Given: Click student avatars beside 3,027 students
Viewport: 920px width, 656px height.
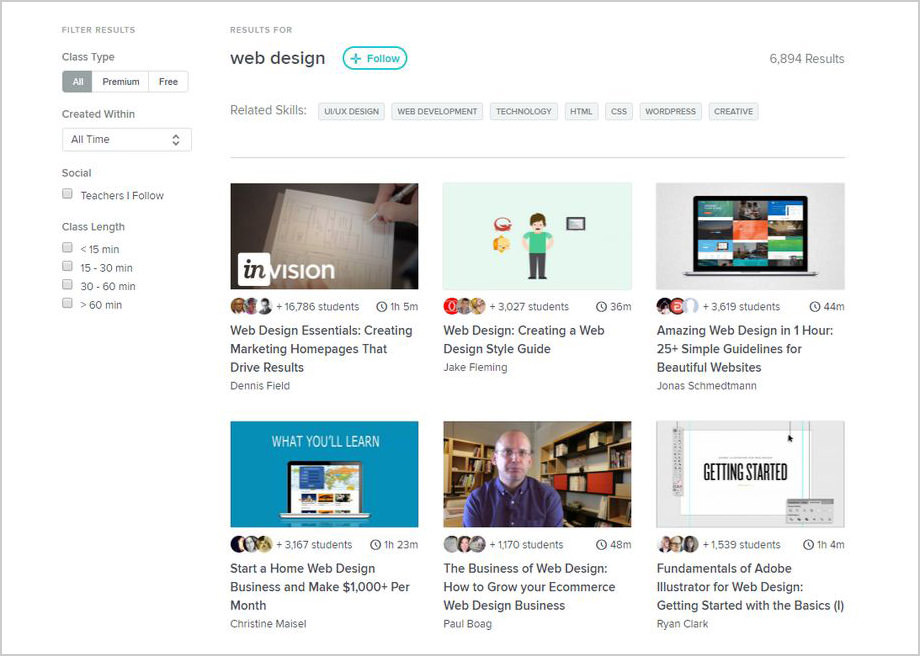Looking at the screenshot, I should click(465, 306).
